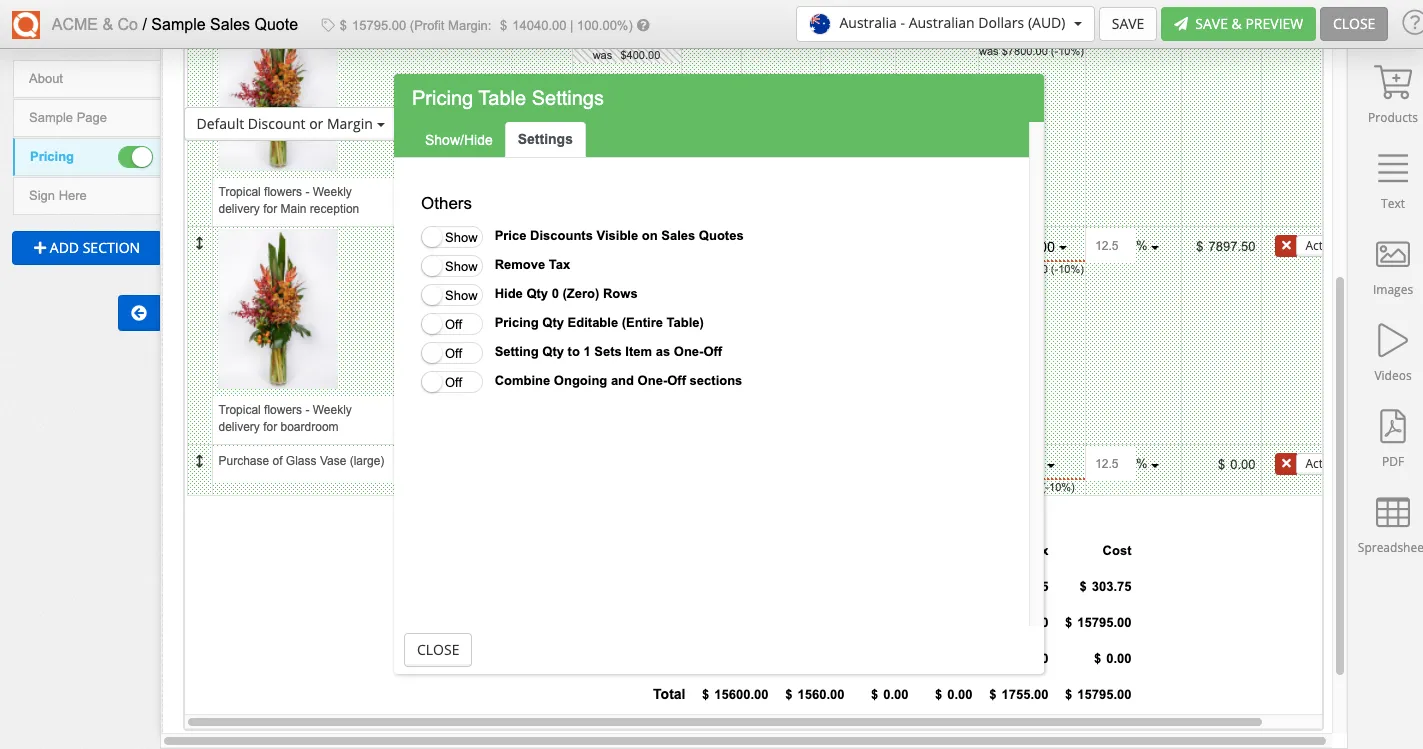Toggle the Pricing section off
The width and height of the screenshot is (1423, 749).
point(136,157)
